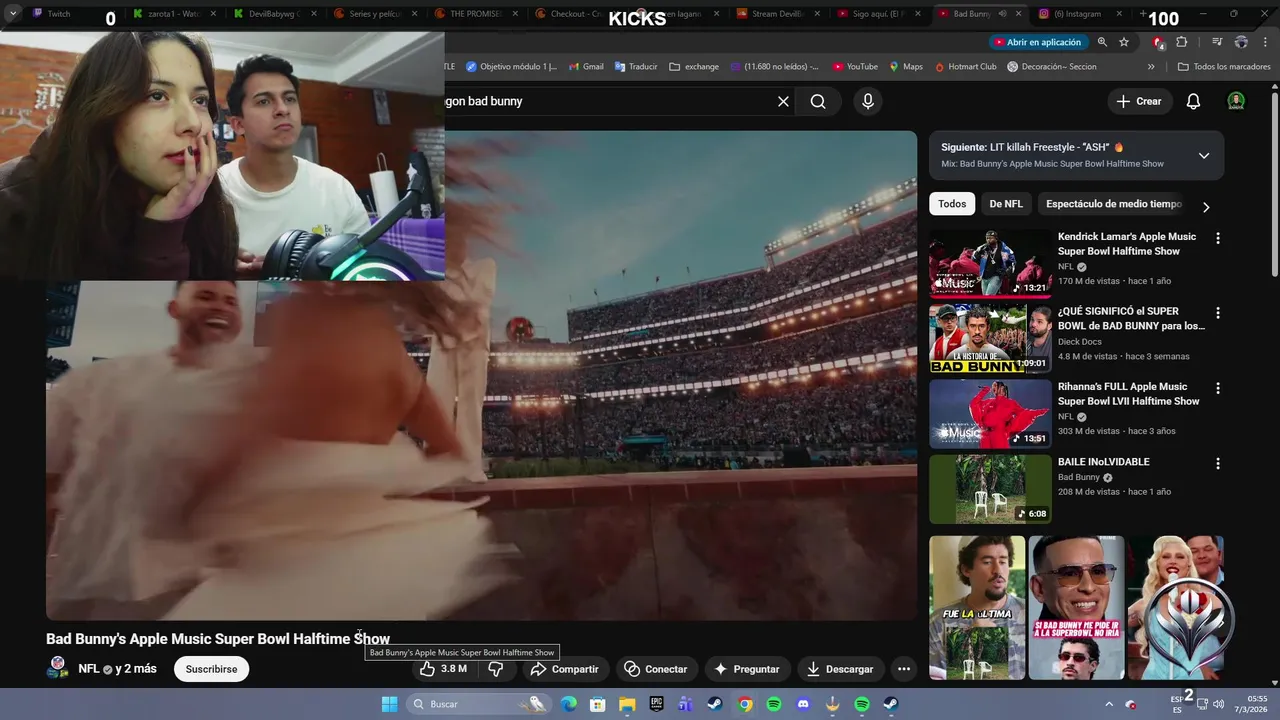The height and width of the screenshot is (720, 1280).
Task: Click Abrir en aplicación button
Action: (x=1037, y=42)
